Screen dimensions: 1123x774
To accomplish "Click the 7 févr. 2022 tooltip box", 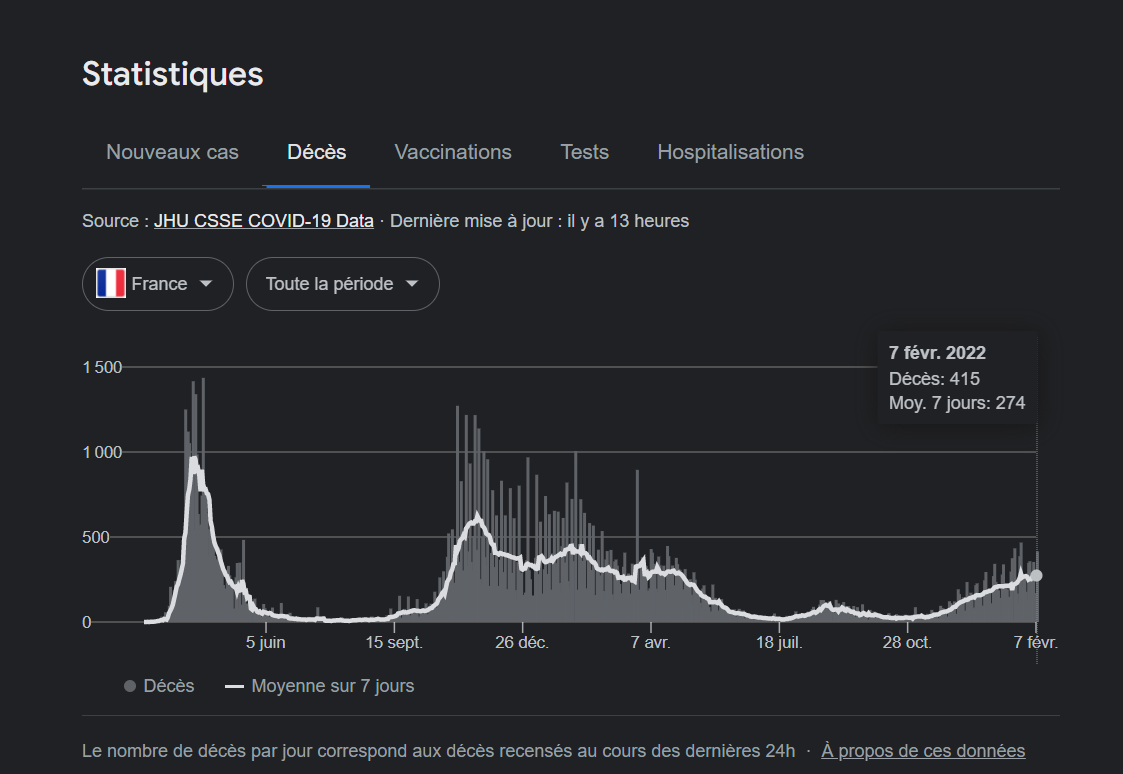I will [957, 378].
